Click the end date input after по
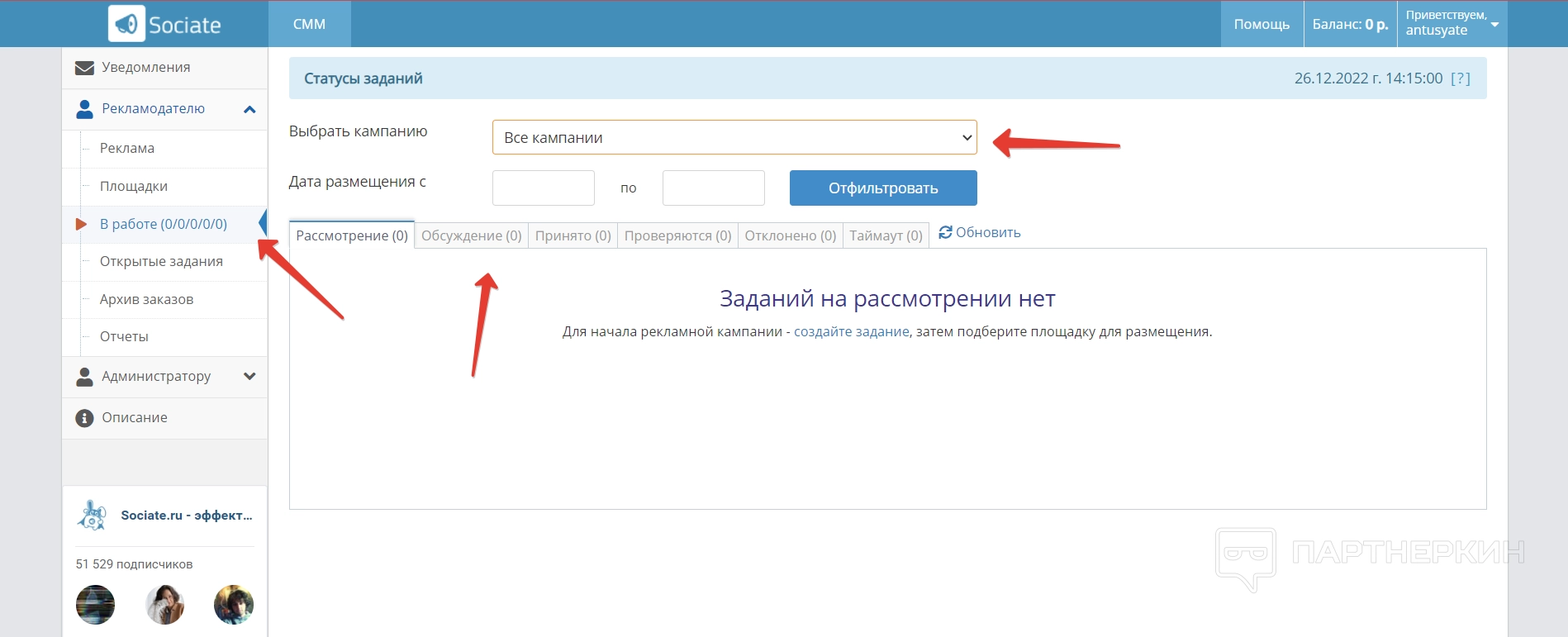 click(714, 188)
